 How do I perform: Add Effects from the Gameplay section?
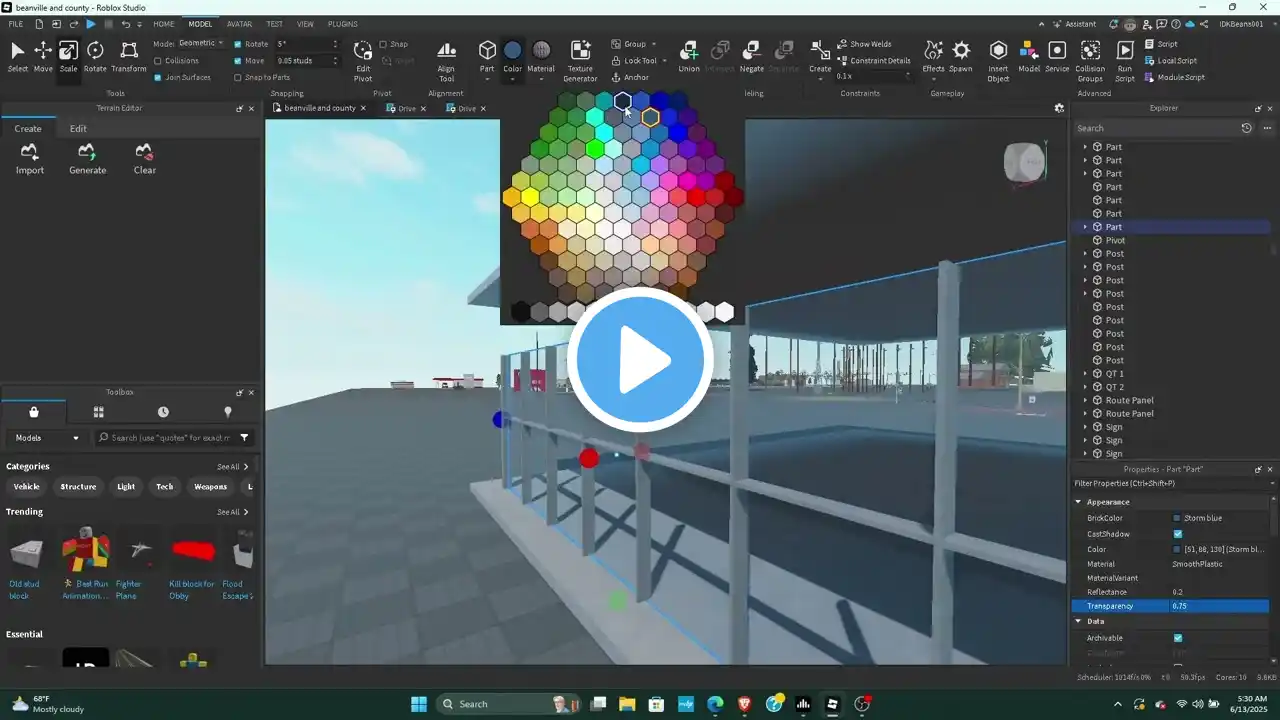[933, 57]
